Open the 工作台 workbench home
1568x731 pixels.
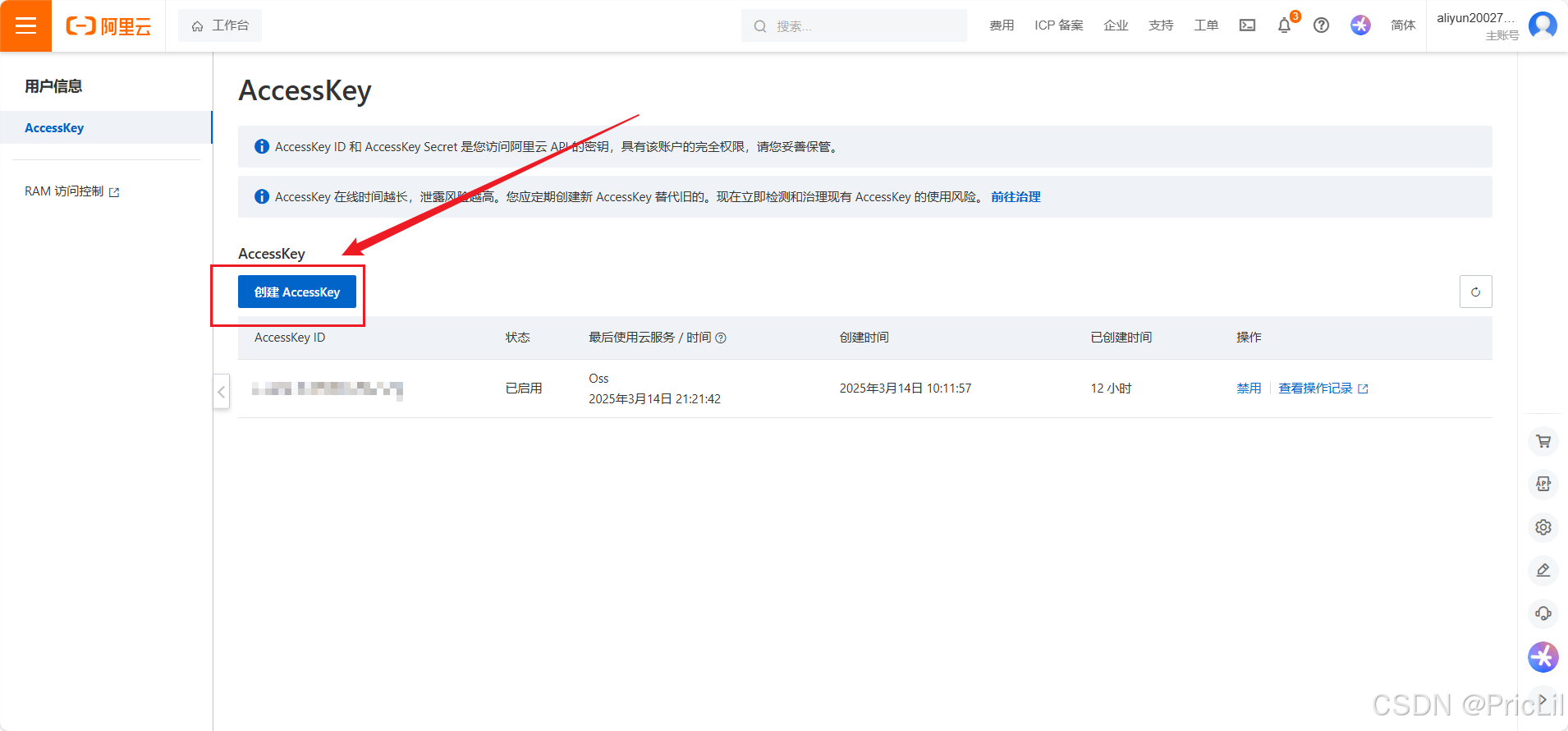(x=220, y=25)
